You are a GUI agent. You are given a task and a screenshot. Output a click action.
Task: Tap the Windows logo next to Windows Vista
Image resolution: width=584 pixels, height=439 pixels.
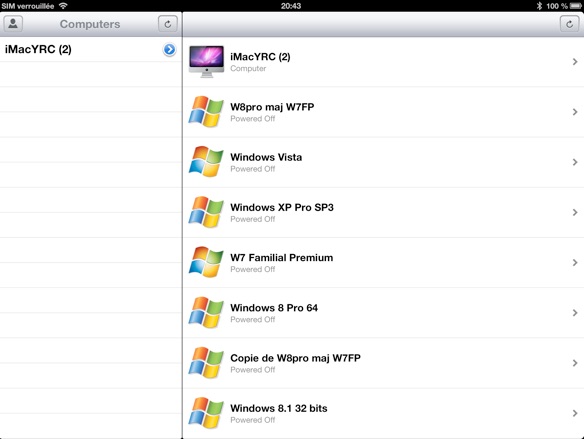(206, 162)
